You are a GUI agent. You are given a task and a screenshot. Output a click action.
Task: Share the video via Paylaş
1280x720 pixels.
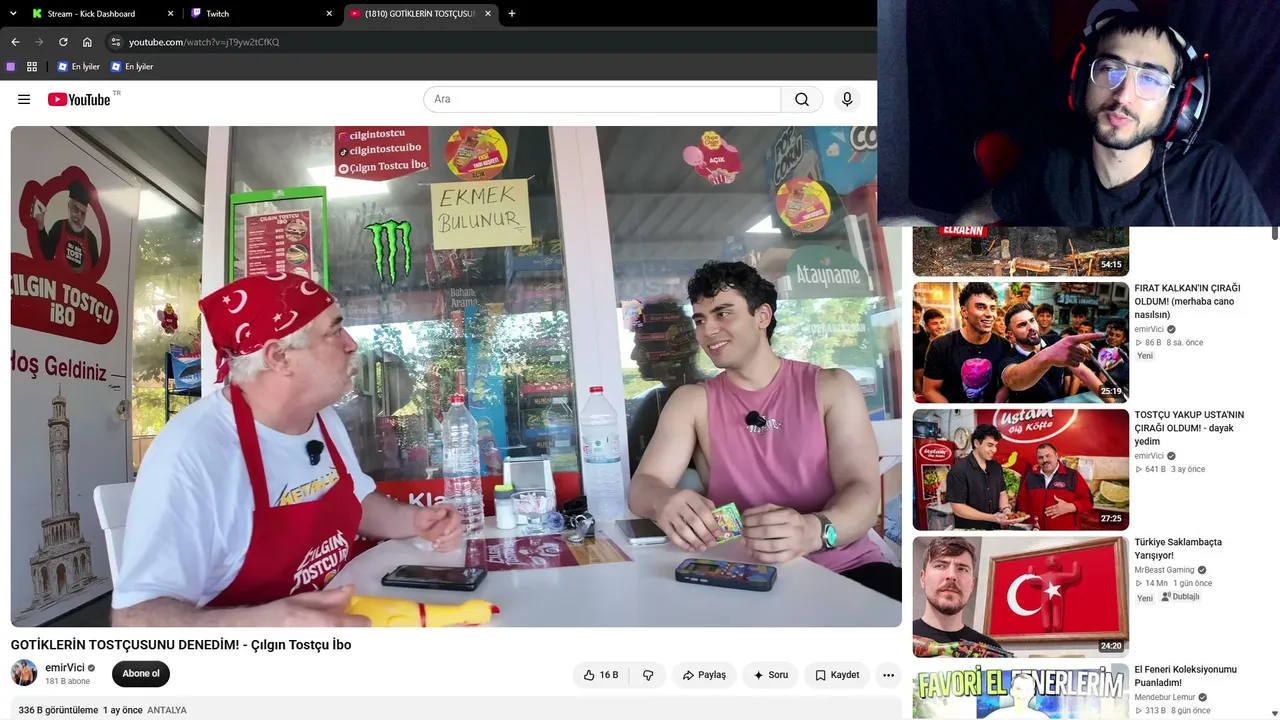point(704,675)
